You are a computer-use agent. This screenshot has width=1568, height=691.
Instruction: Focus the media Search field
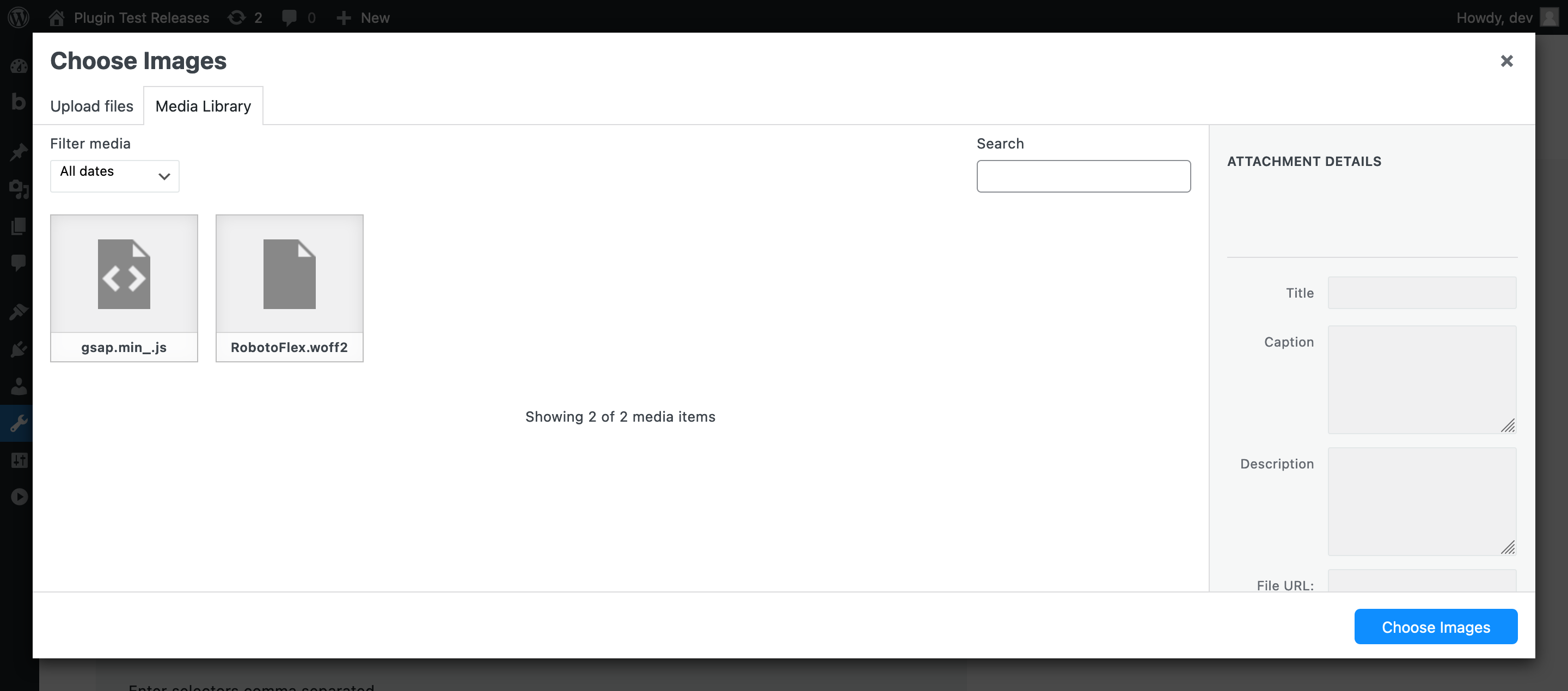coord(1083,176)
